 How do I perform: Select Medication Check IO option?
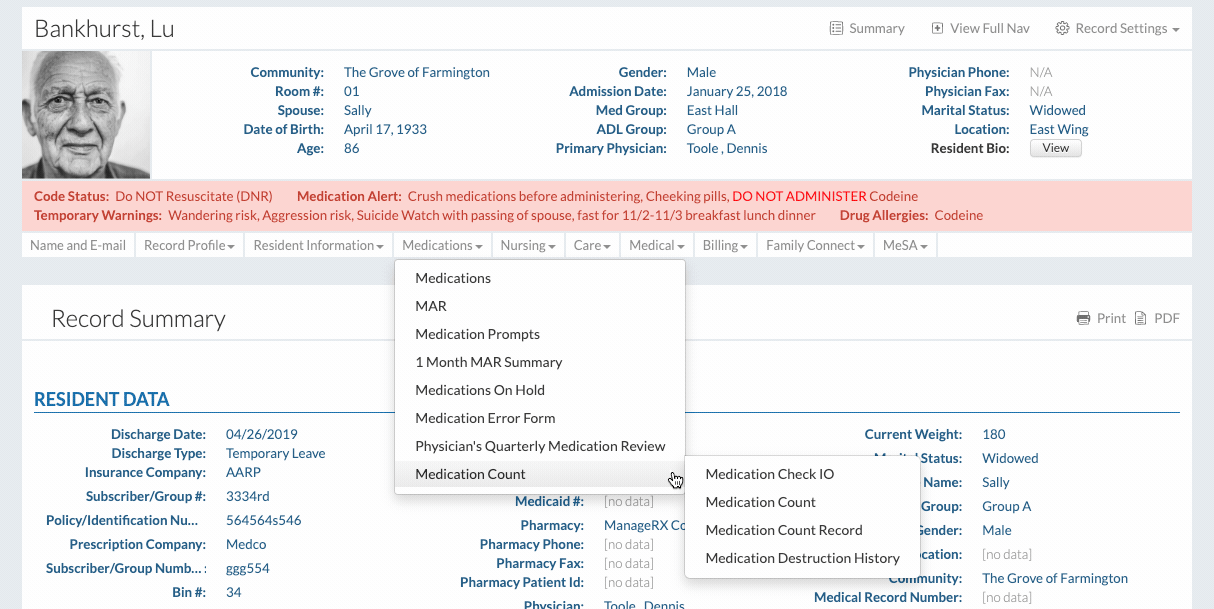point(769,474)
